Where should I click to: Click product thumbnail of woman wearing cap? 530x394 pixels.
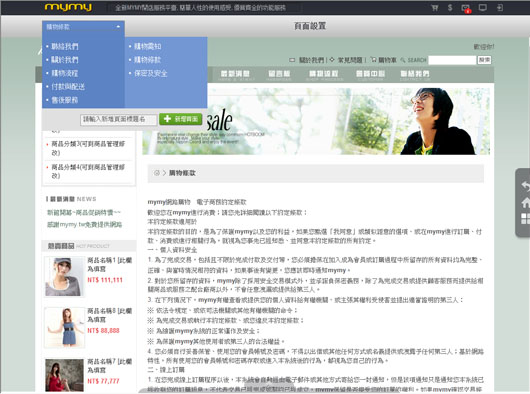pos(64,277)
